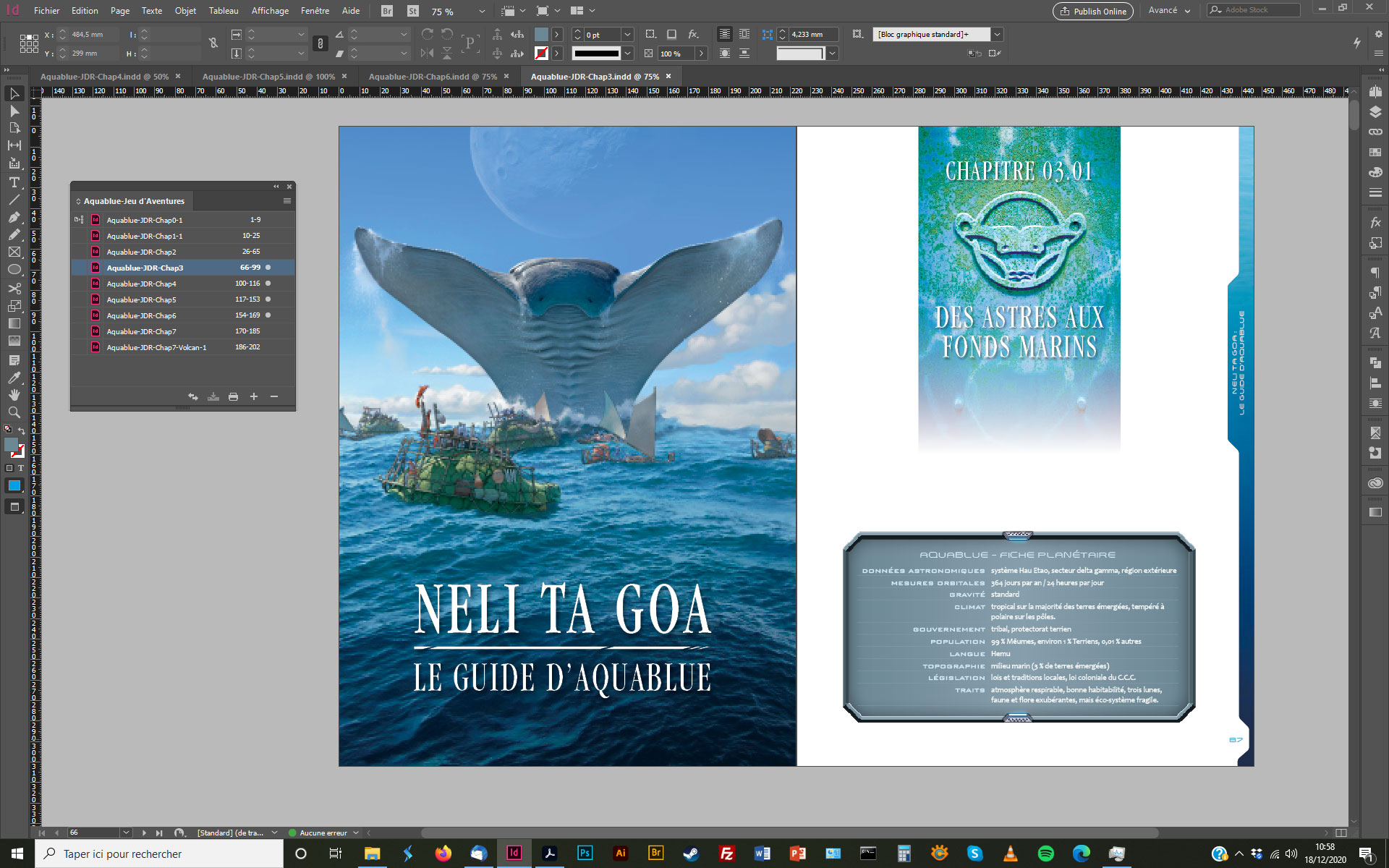The width and height of the screenshot is (1389, 868).
Task: Open the effects fx icon in control bar
Action: (693, 34)
